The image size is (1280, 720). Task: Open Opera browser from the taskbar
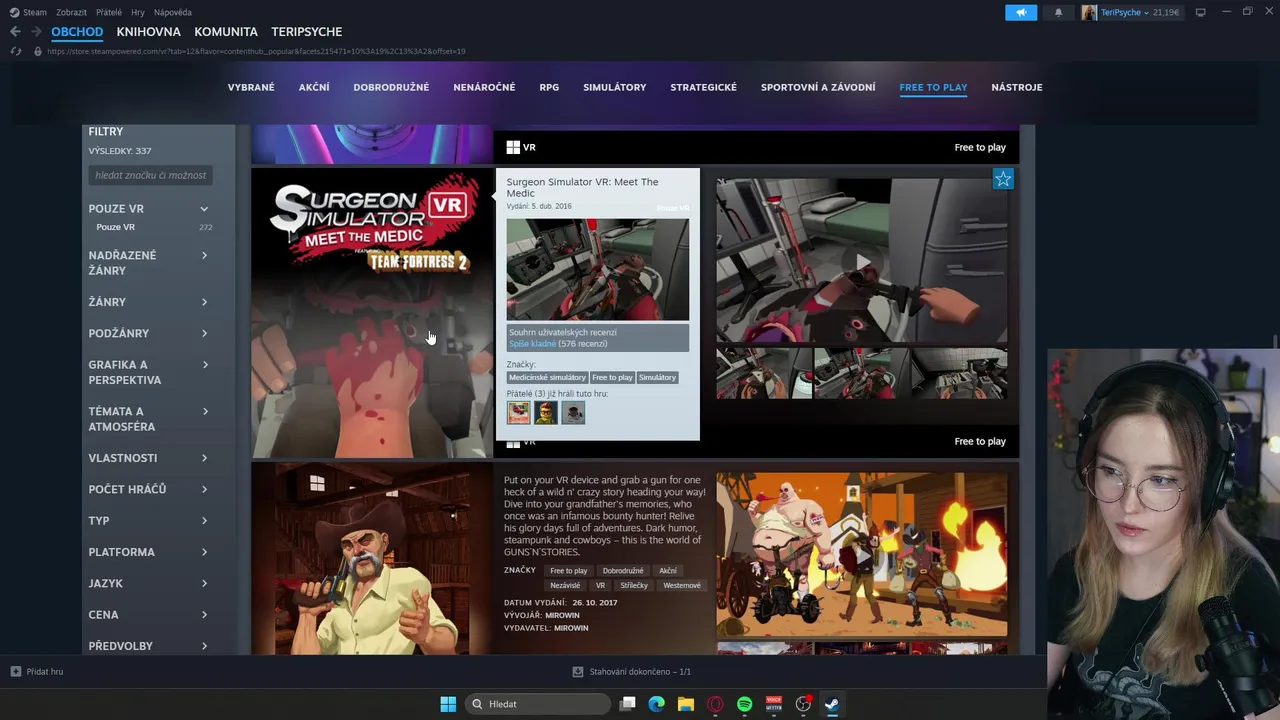click(x=715, y=704)
